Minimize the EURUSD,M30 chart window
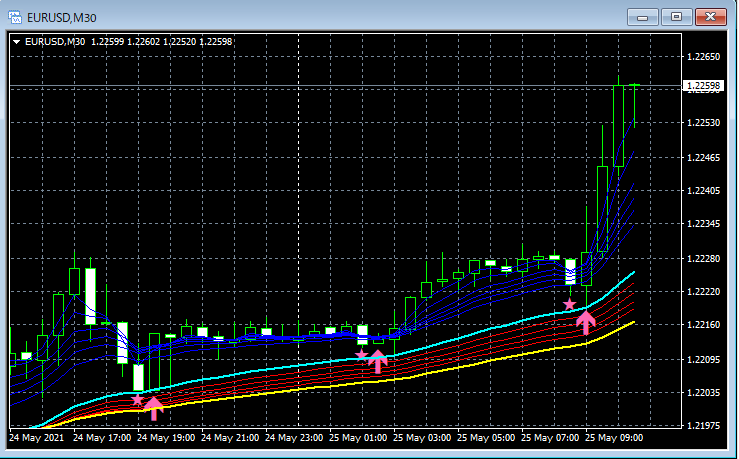739x459 pixels. [x=642, y=17]
